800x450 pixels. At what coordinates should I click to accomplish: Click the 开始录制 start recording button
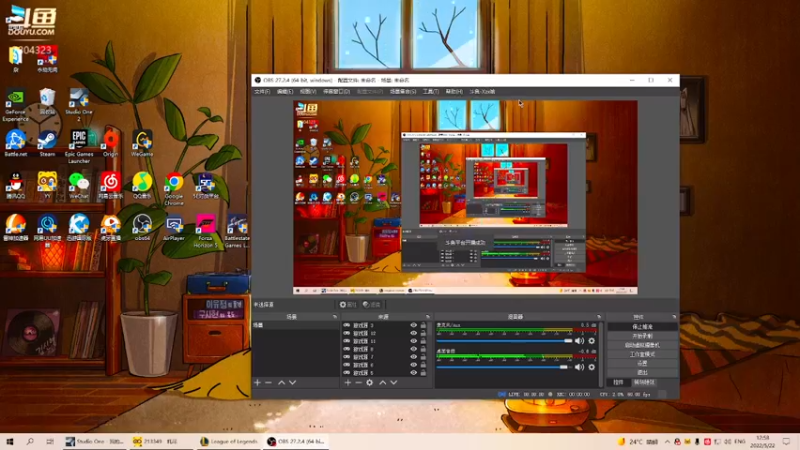642,336
